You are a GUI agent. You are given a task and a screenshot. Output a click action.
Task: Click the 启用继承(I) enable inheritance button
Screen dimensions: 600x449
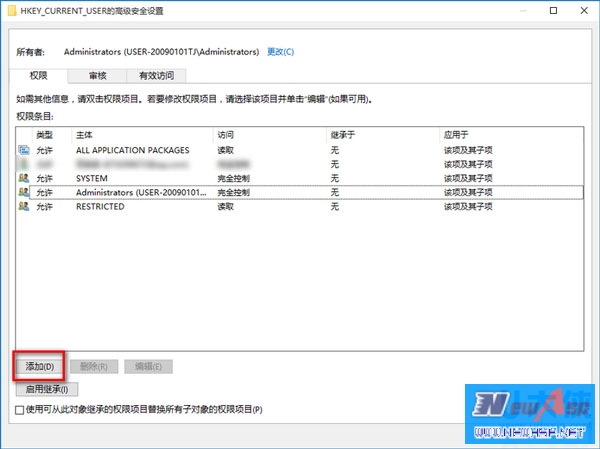point(47,389)
